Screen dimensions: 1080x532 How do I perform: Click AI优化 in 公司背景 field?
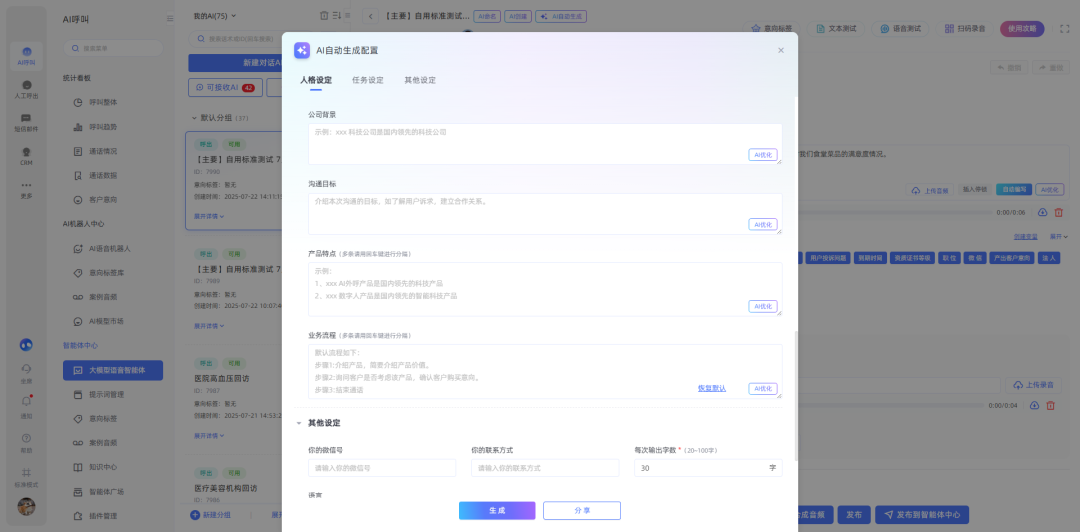click(x=762, y=155)
